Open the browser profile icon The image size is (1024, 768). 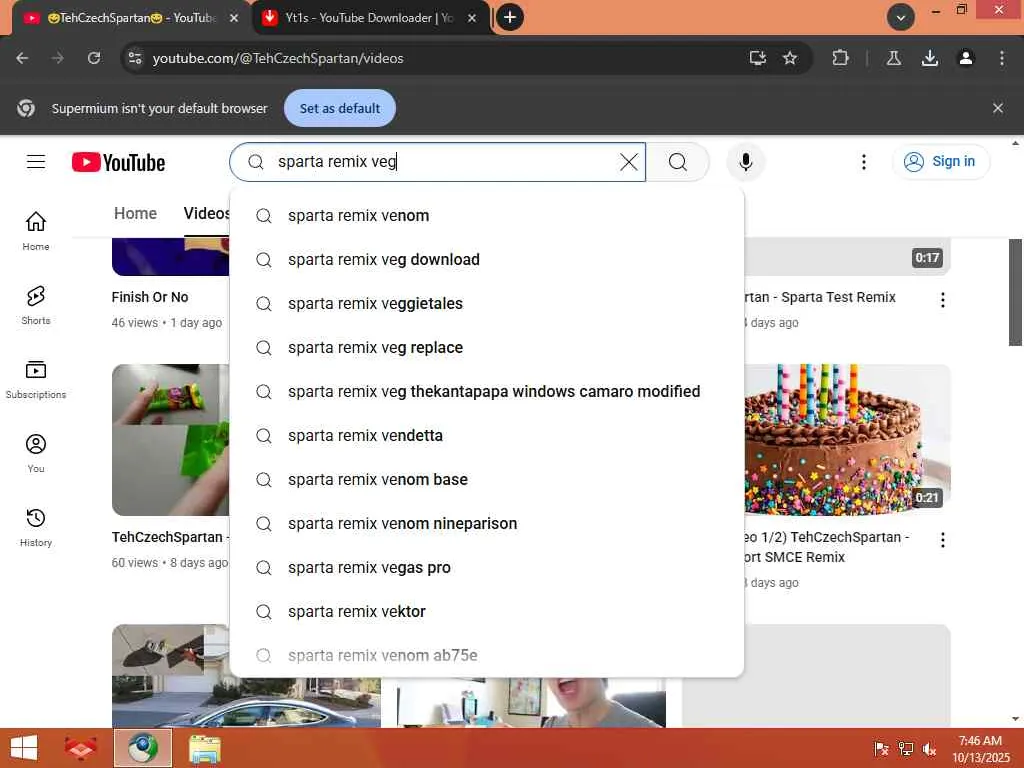coord(965,58)
